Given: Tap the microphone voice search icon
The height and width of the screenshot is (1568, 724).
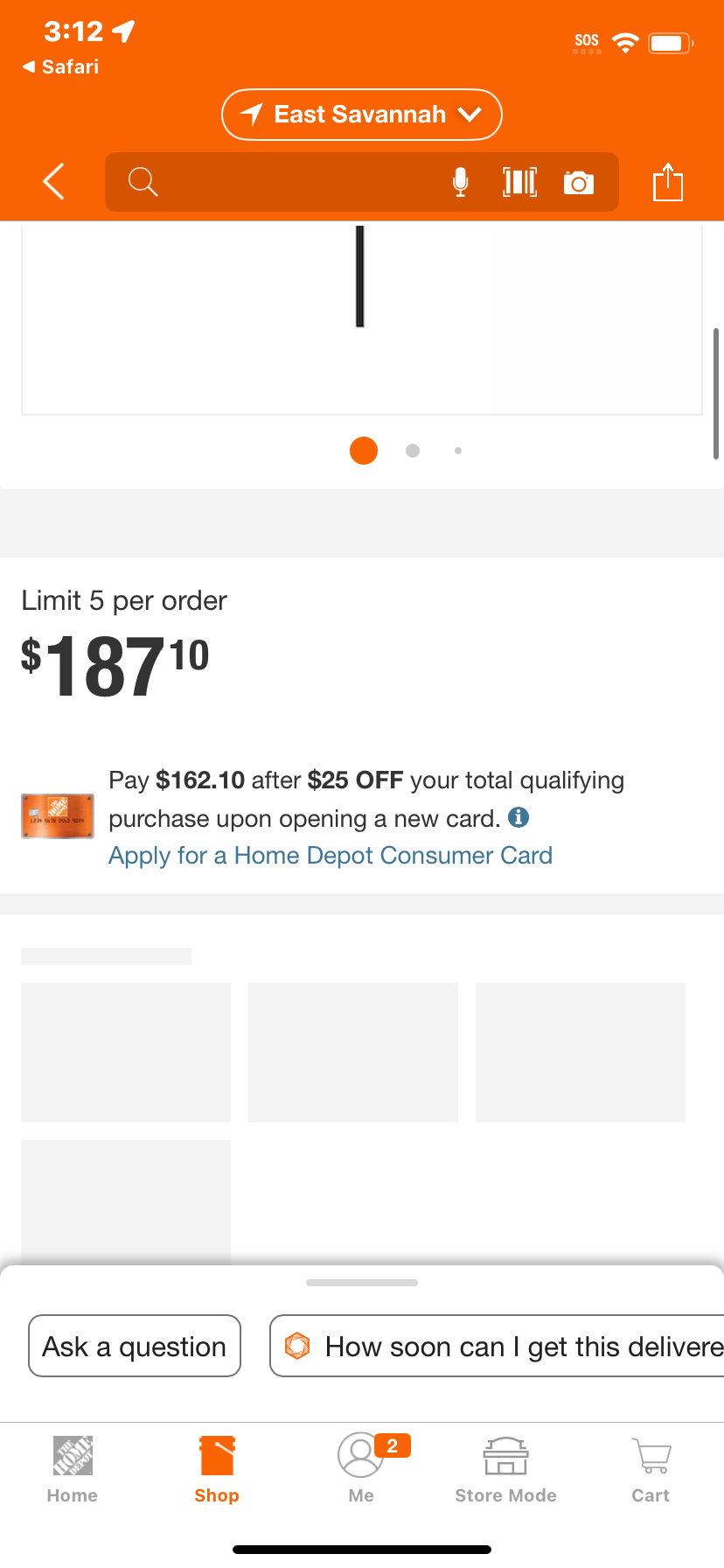Looking at the screenshot, I should (460, 182).
